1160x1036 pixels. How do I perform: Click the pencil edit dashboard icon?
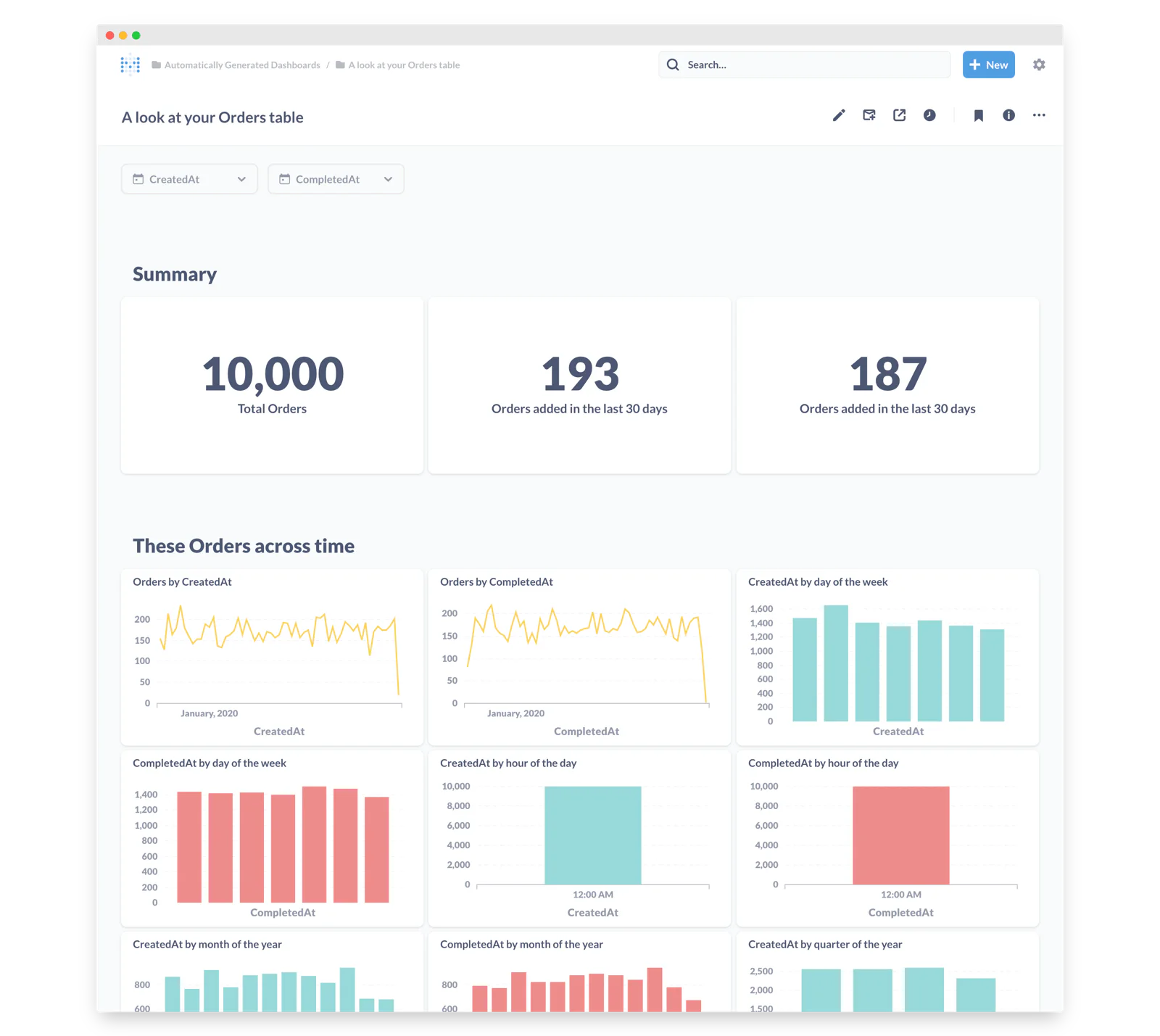839,115
